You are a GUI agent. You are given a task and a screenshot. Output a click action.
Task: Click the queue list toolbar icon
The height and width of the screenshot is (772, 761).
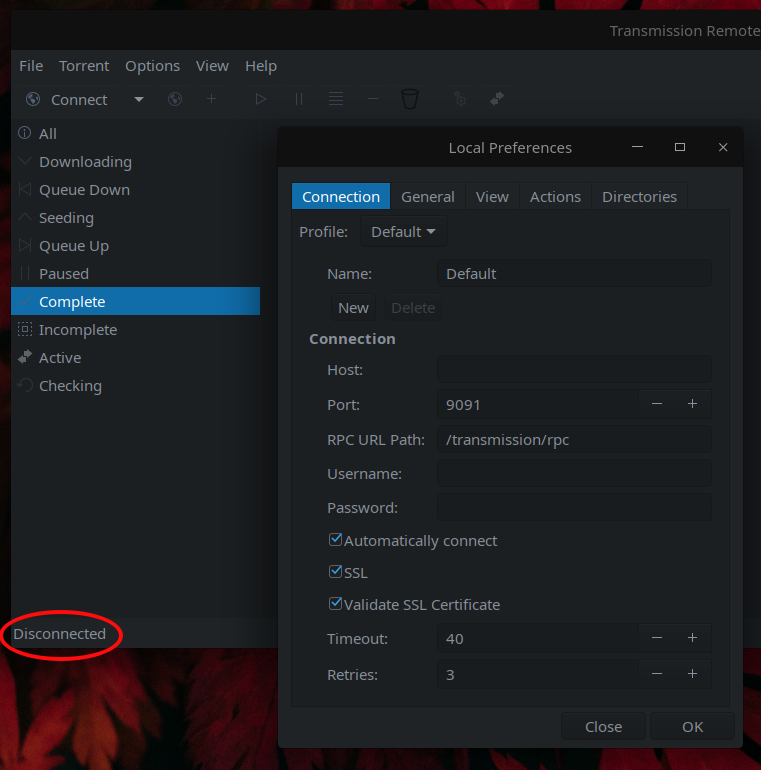(x=336, y=99)
